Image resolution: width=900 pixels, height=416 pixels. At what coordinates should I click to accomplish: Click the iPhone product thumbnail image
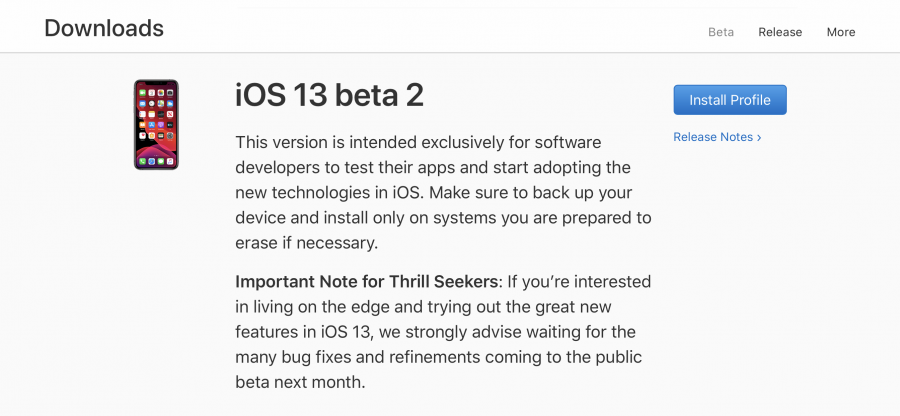click(x=156, y=125)
